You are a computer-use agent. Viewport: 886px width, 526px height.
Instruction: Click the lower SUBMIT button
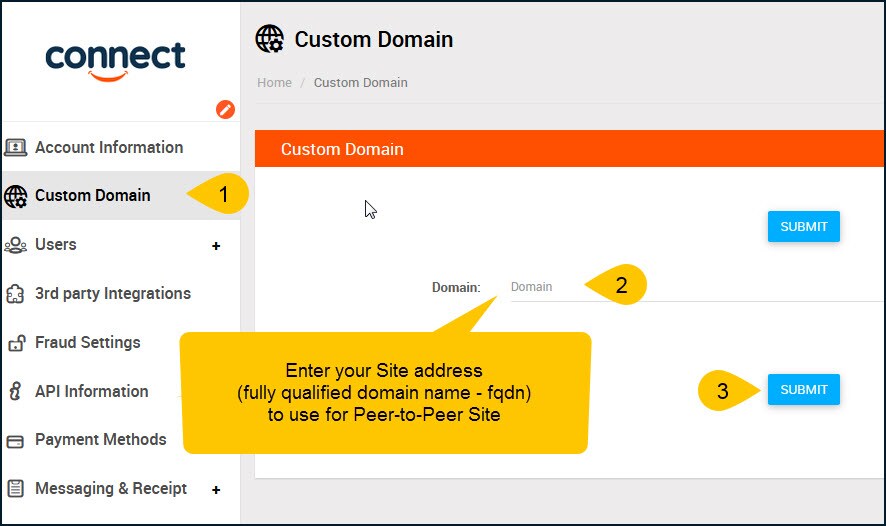click(804, 390)
